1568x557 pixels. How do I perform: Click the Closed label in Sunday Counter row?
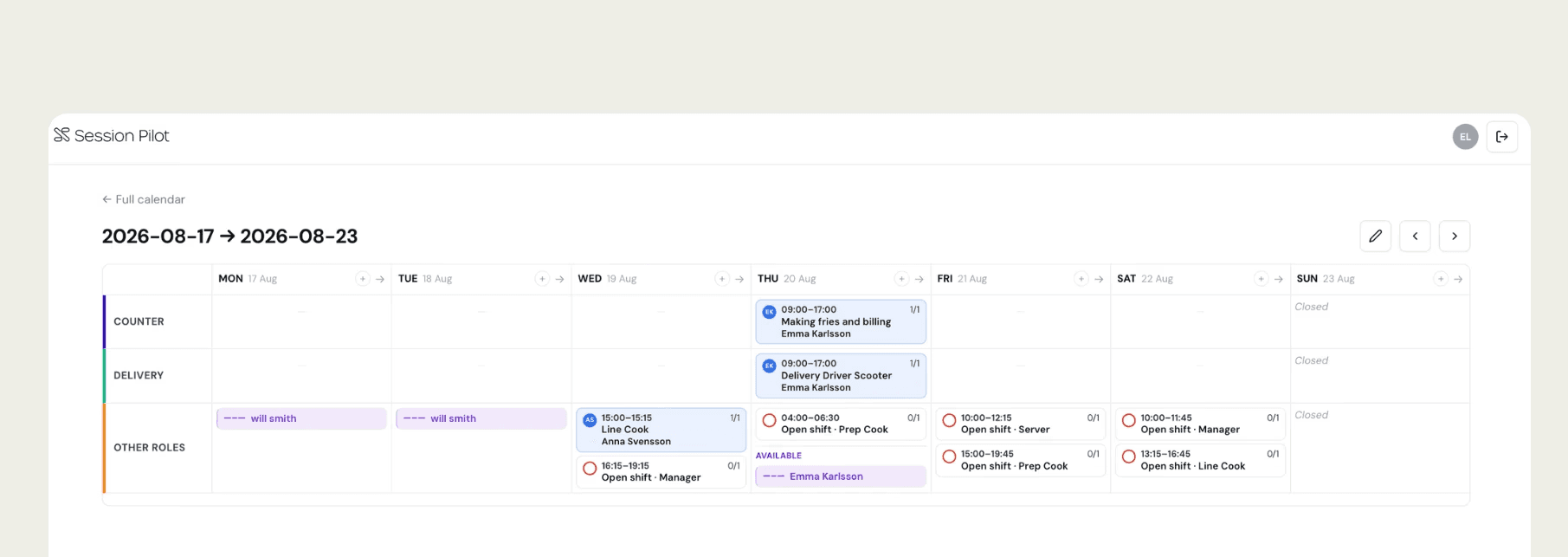(1311, 307)
